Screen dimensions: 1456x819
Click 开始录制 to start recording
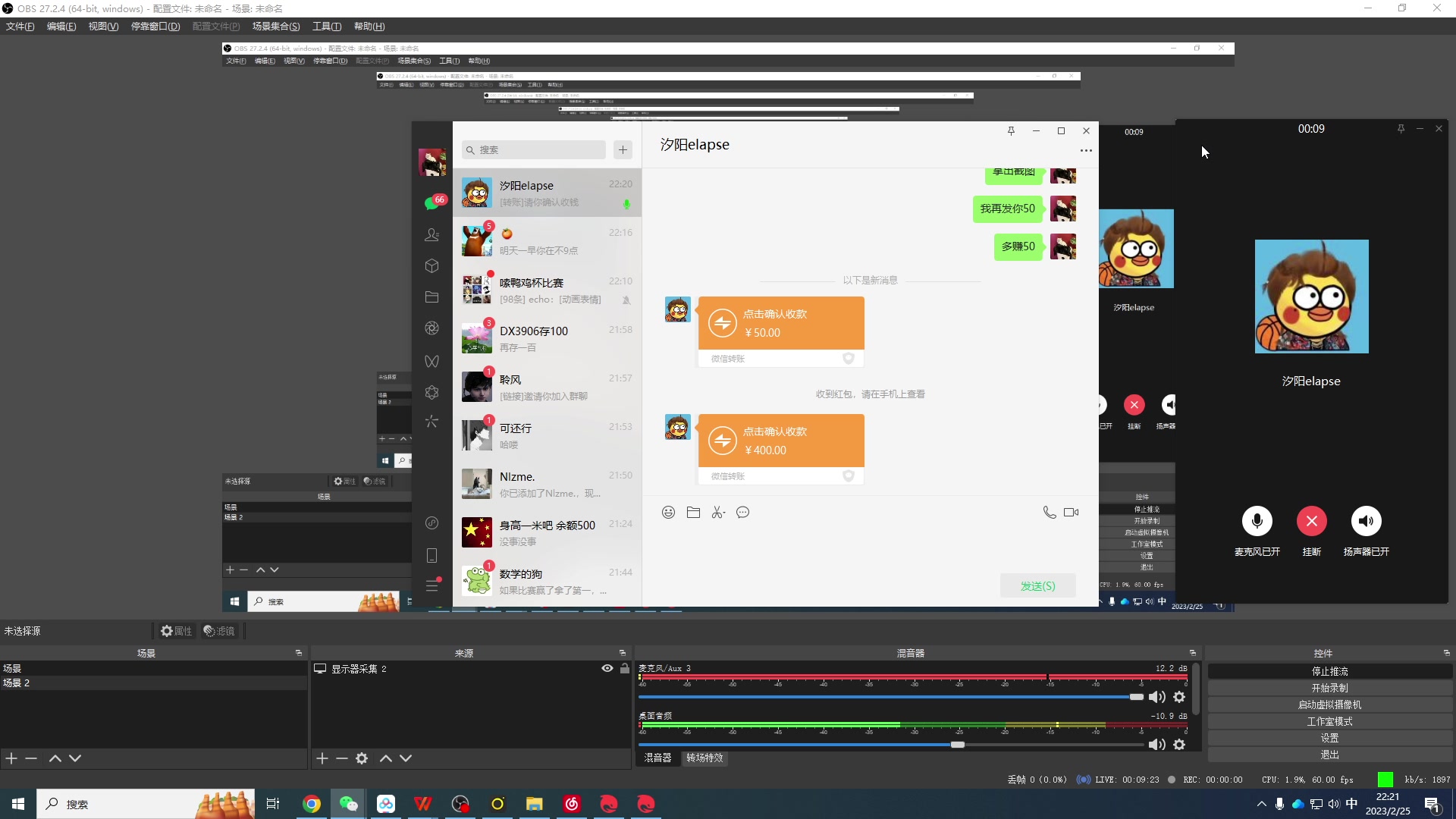(x=1329, y=688)
